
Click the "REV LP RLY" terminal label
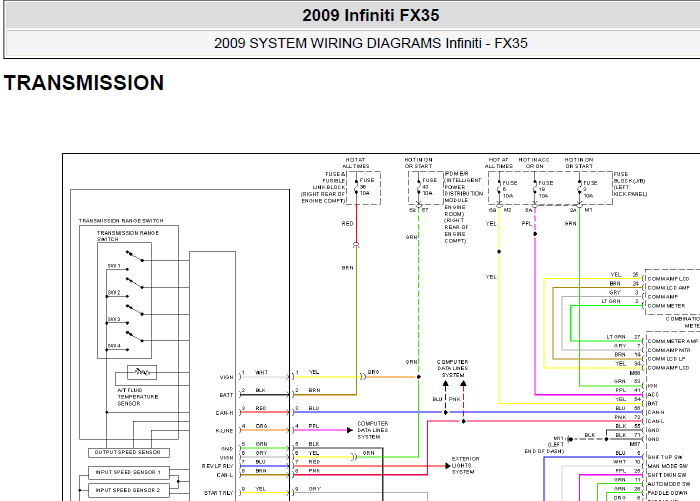pos(217,466)
